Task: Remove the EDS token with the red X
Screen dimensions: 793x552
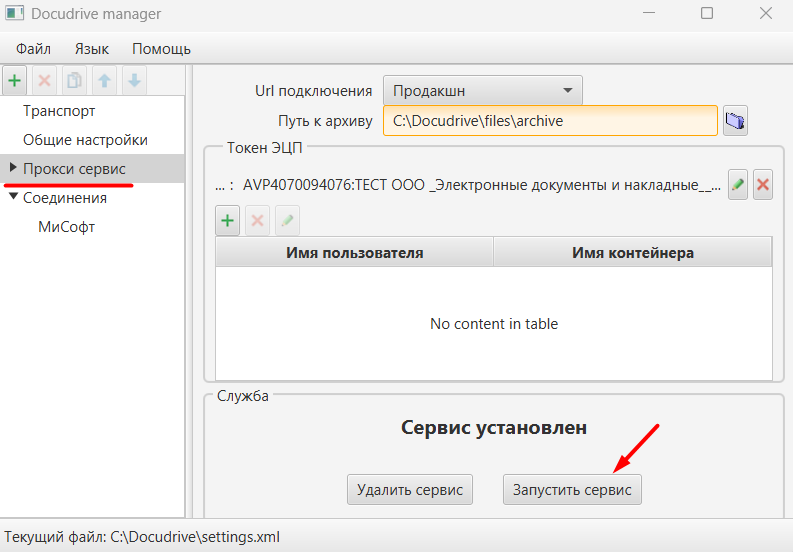Action: tap(763, 185)
